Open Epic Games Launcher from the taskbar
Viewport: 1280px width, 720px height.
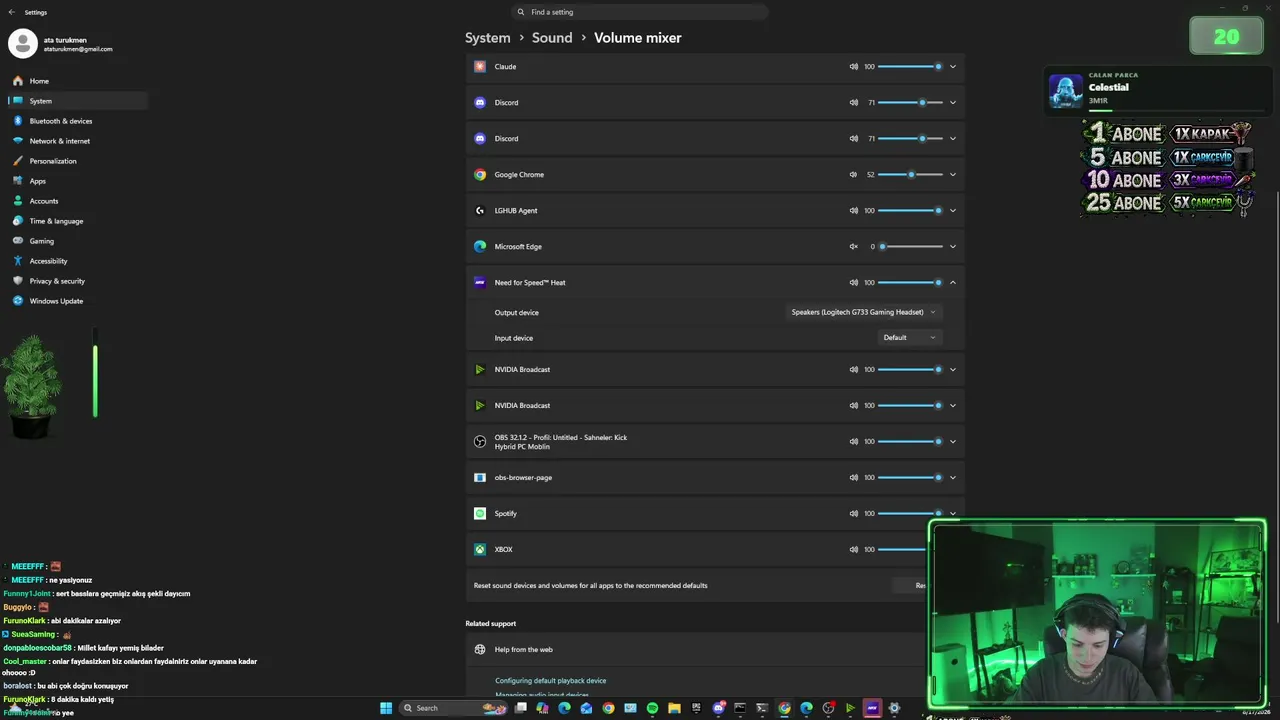tap(696, 708)
